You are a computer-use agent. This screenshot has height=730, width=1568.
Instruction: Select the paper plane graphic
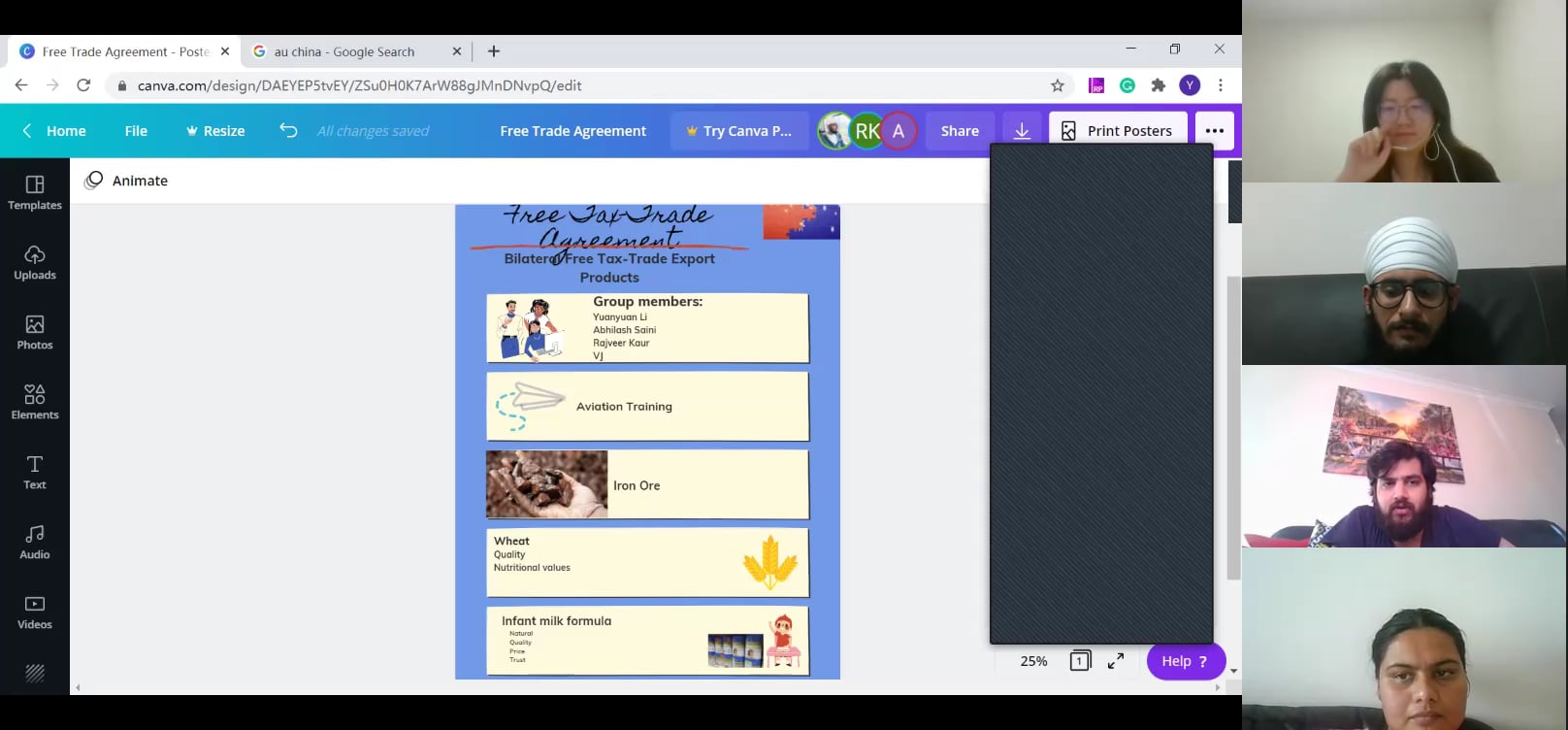coord(531,406)
